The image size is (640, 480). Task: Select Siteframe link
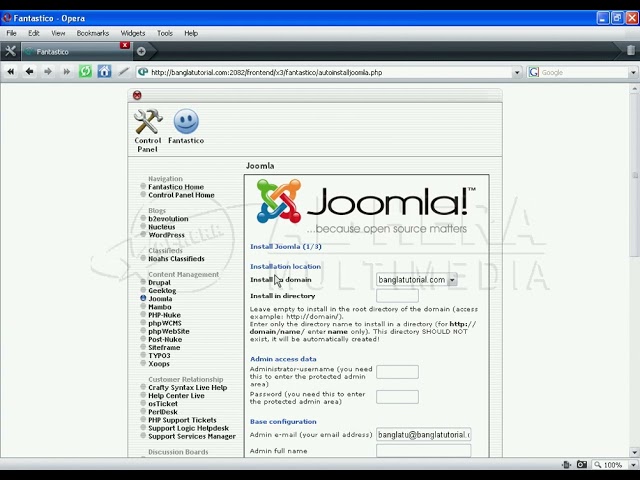pos(164,348)
